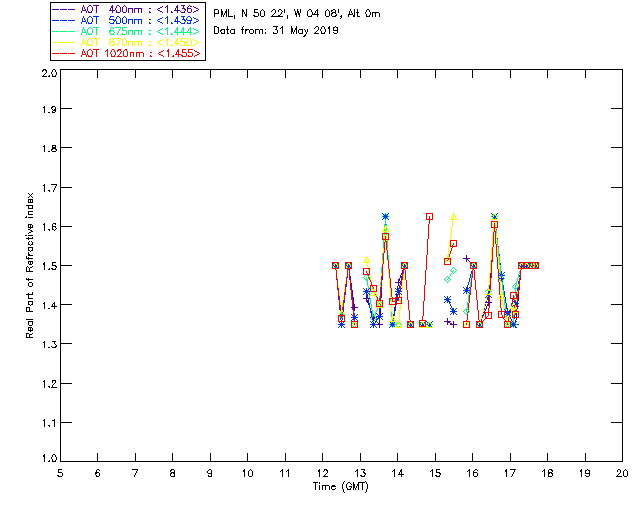Click the 9 x-axis tick label
This screenshot has height=512, width=640.
click(x=210, y=473)
